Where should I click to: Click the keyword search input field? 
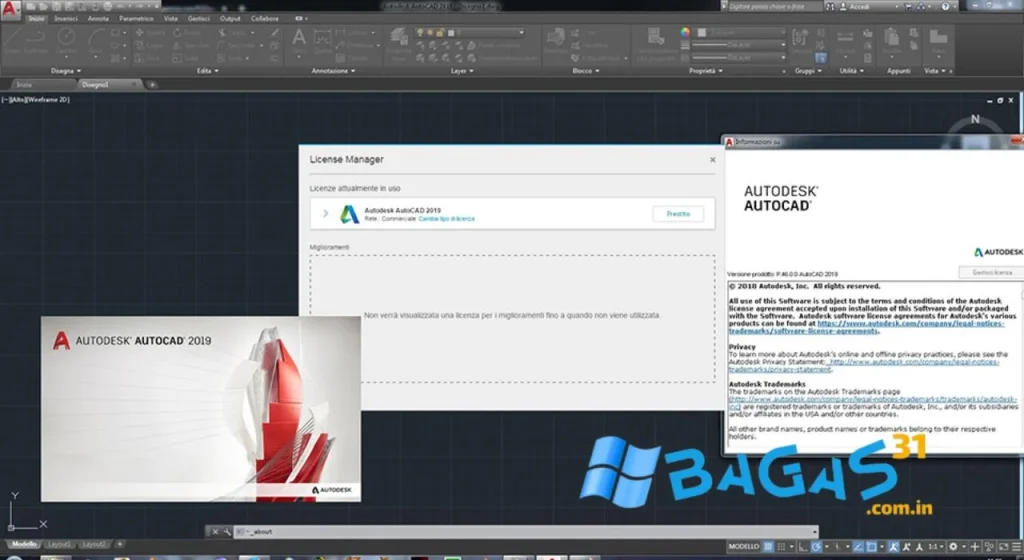[x=775, y=7]
